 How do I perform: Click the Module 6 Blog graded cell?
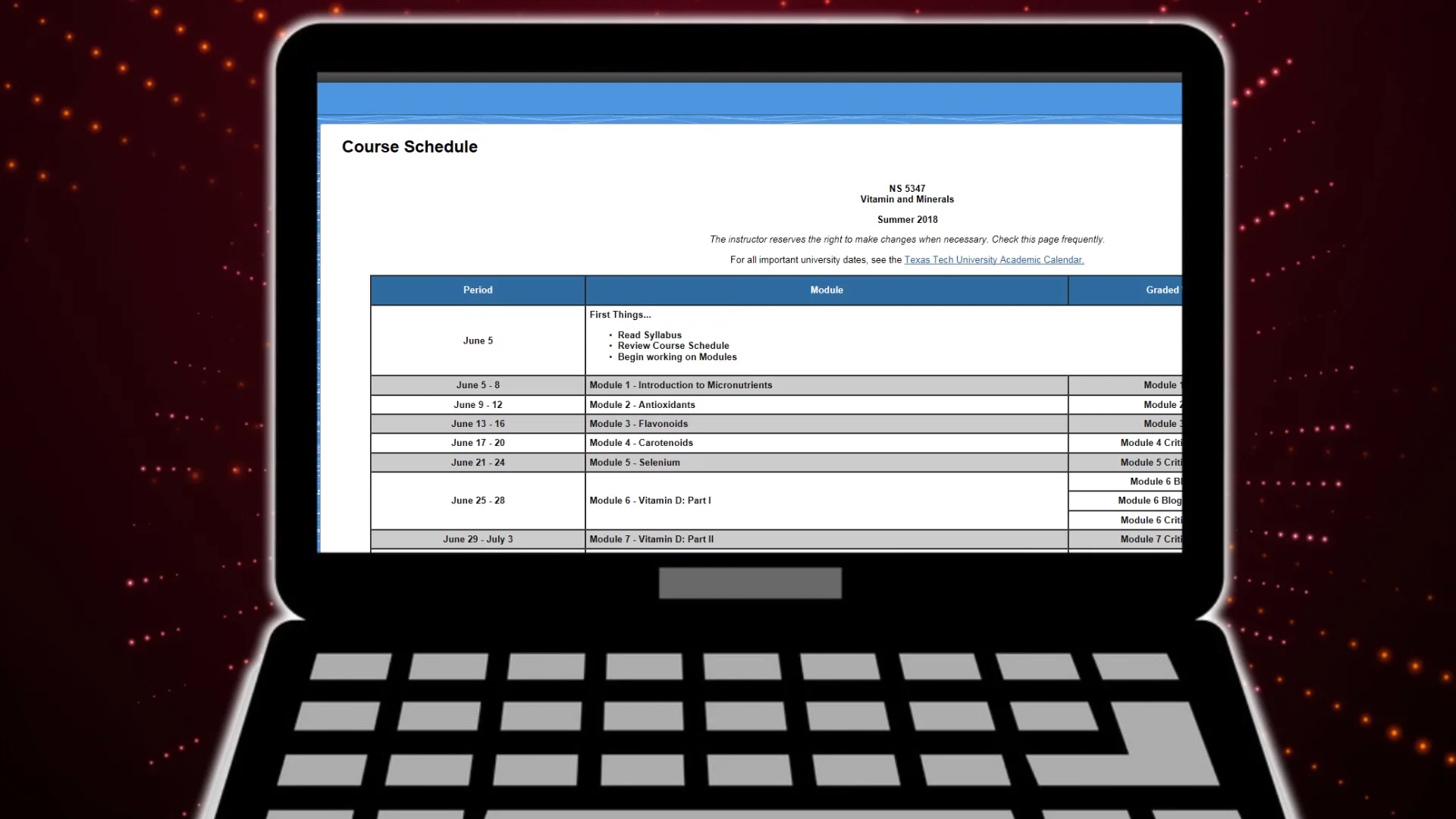[x=1149, y=500]
